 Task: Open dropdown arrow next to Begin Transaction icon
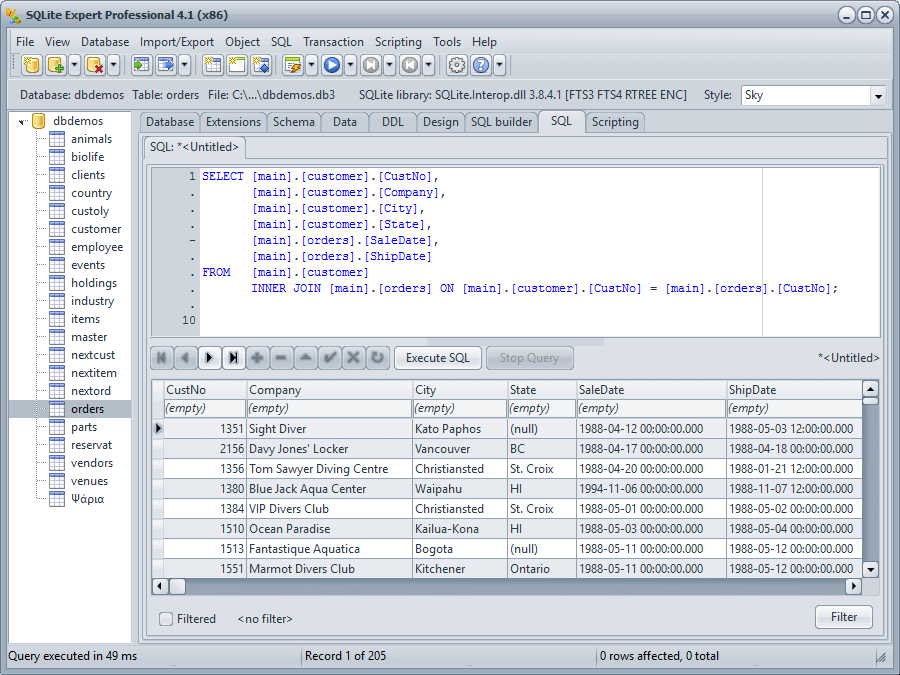pos(350,65)
